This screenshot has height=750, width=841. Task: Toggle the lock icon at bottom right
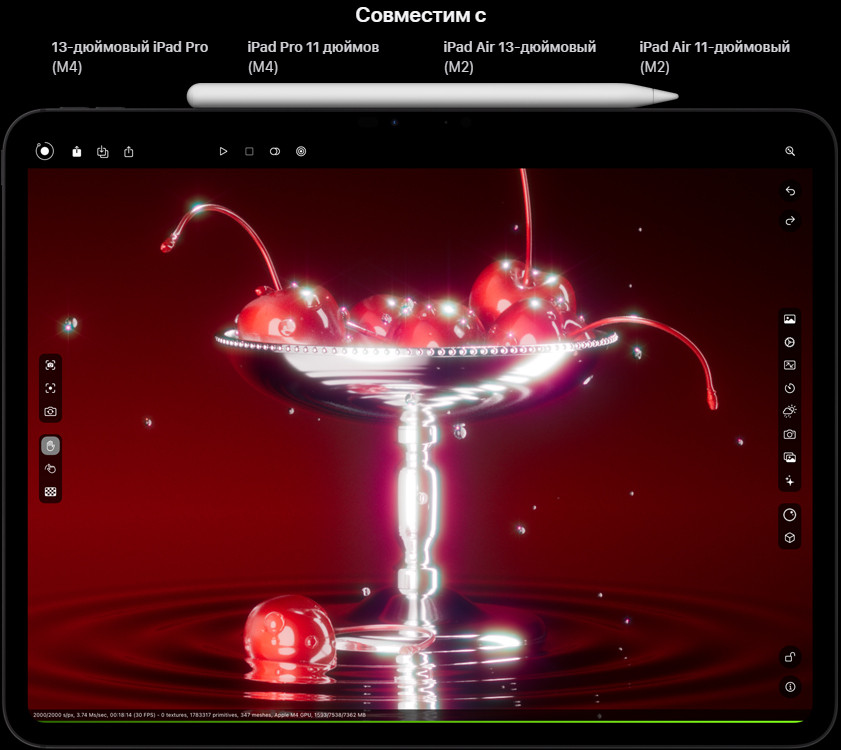pyautogui.click(x=790, y=657)
